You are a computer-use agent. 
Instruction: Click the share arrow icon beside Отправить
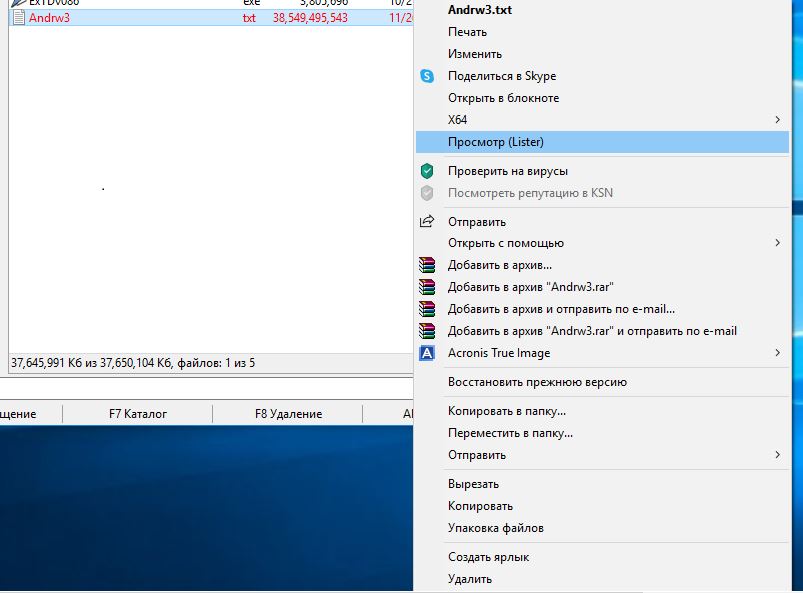(428, 222)
